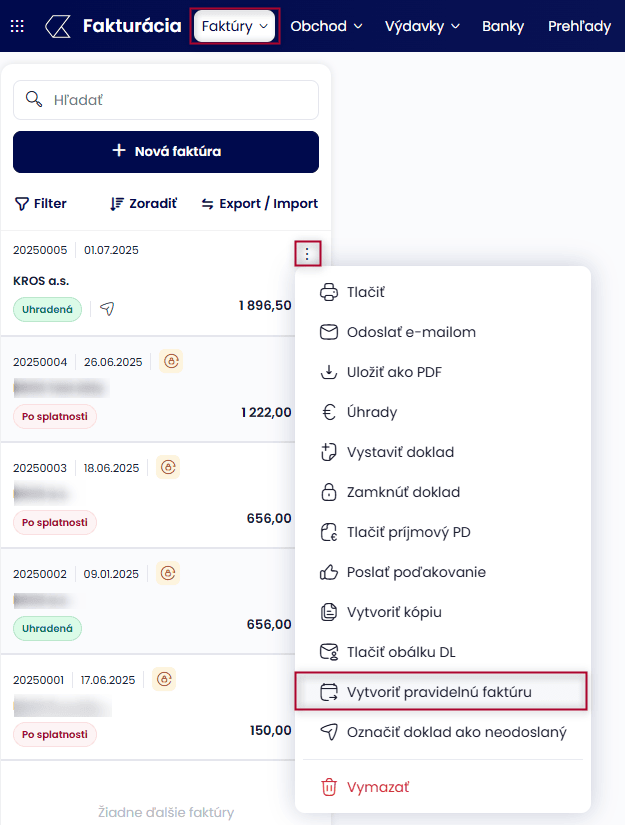Choose Odoslať e-mailom from context menu
The width and height of the screenshot is (625, 825).
pos(411,332)
